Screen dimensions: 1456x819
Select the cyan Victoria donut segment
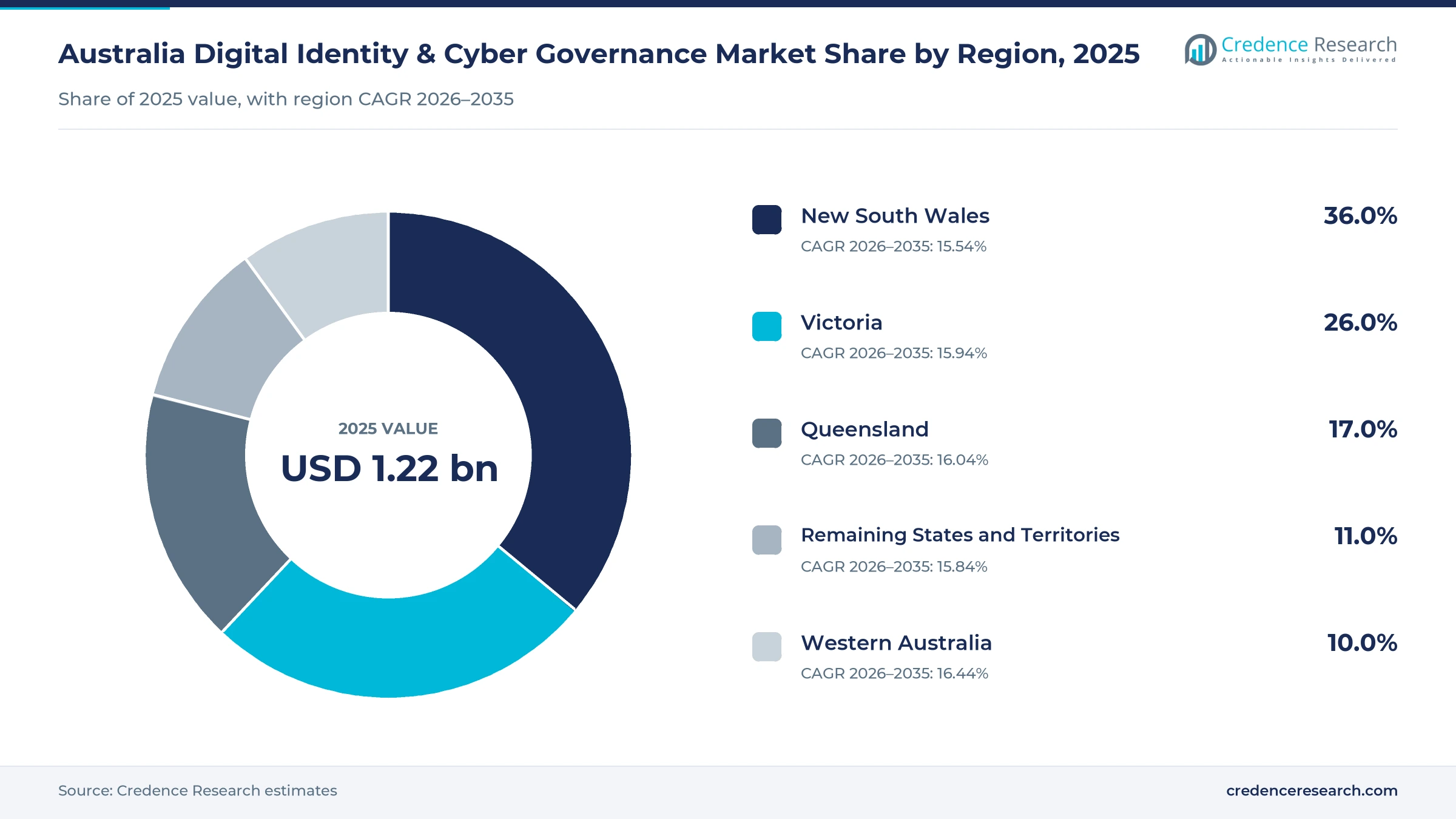click(x=400, y=648)
